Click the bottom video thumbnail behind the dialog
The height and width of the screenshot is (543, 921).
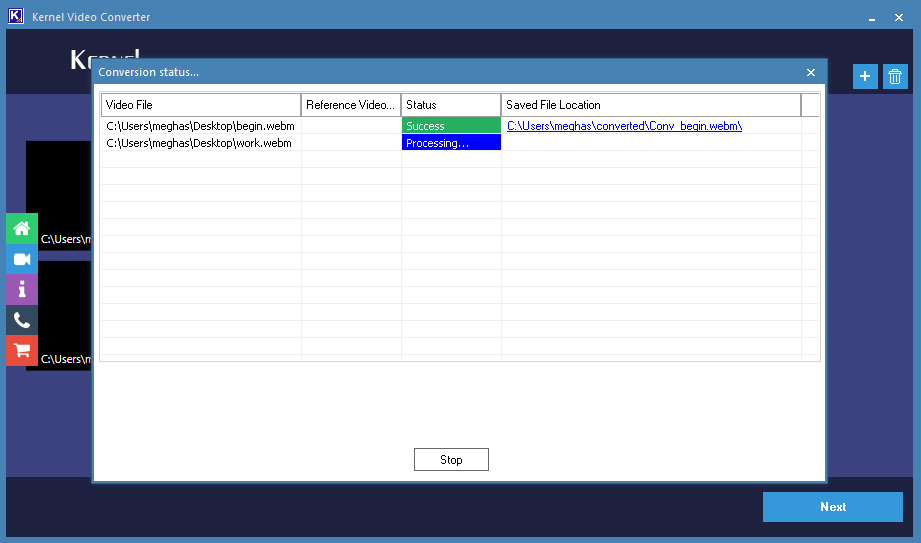click(59, 316)
